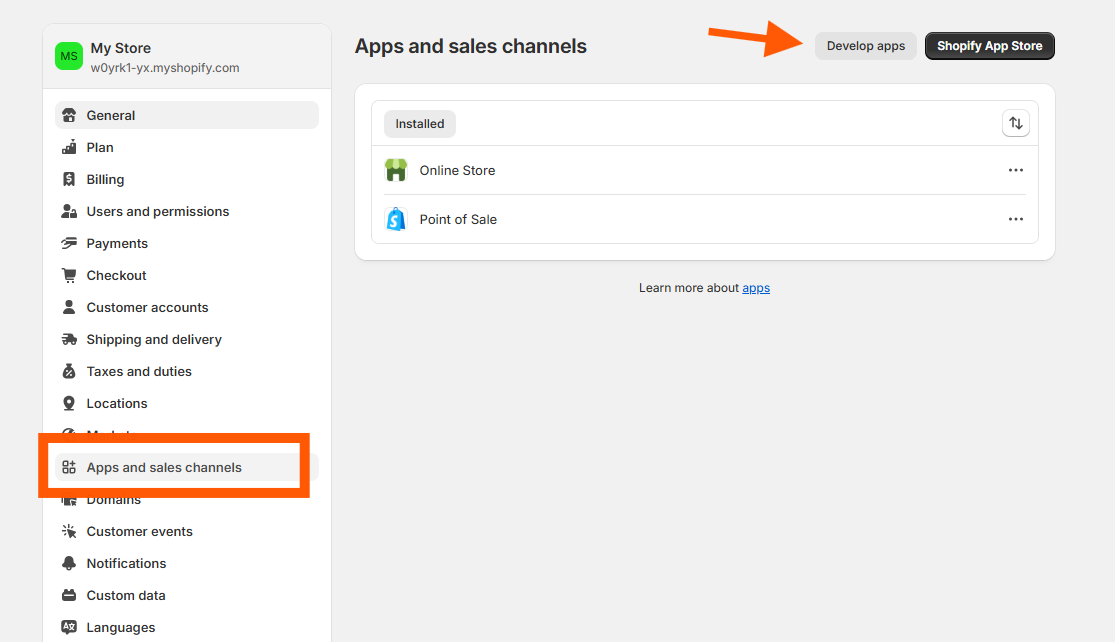Click the Plan chart icon

coord(69,147)
